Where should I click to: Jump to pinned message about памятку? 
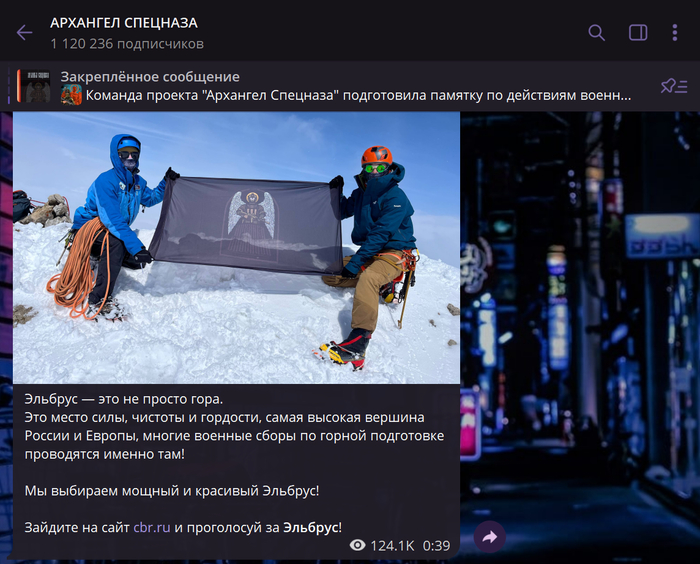click(358, 96)
